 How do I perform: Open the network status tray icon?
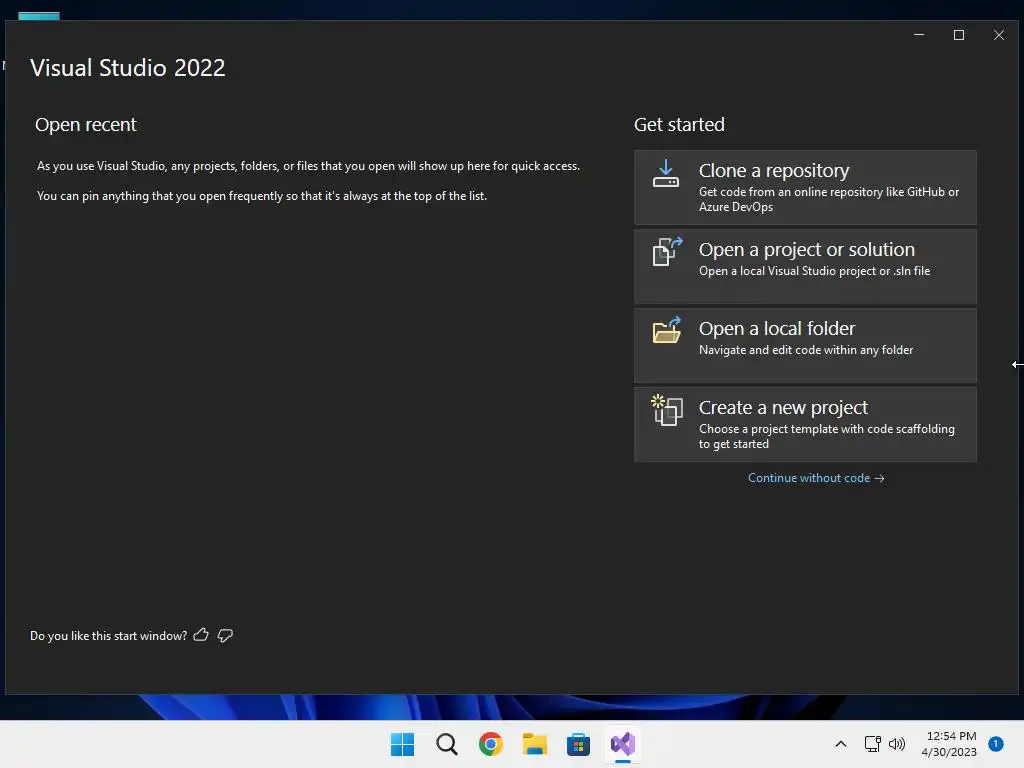coord(872,744)
